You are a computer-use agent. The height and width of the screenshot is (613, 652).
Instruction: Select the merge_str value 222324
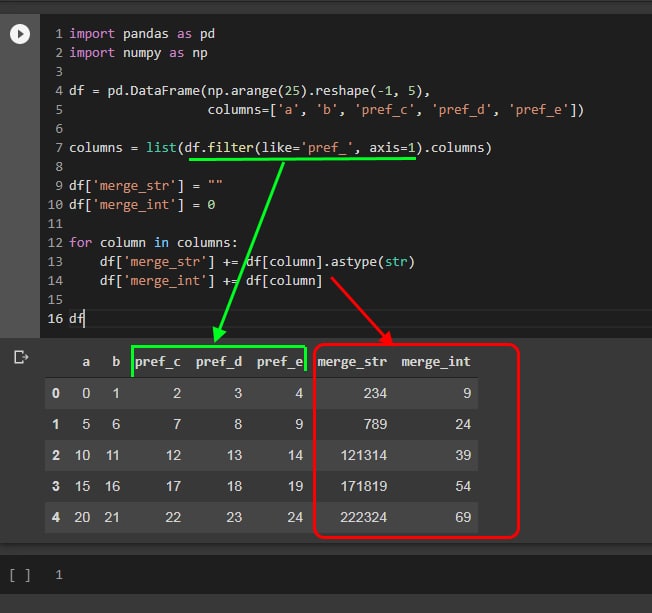(364, 517)
